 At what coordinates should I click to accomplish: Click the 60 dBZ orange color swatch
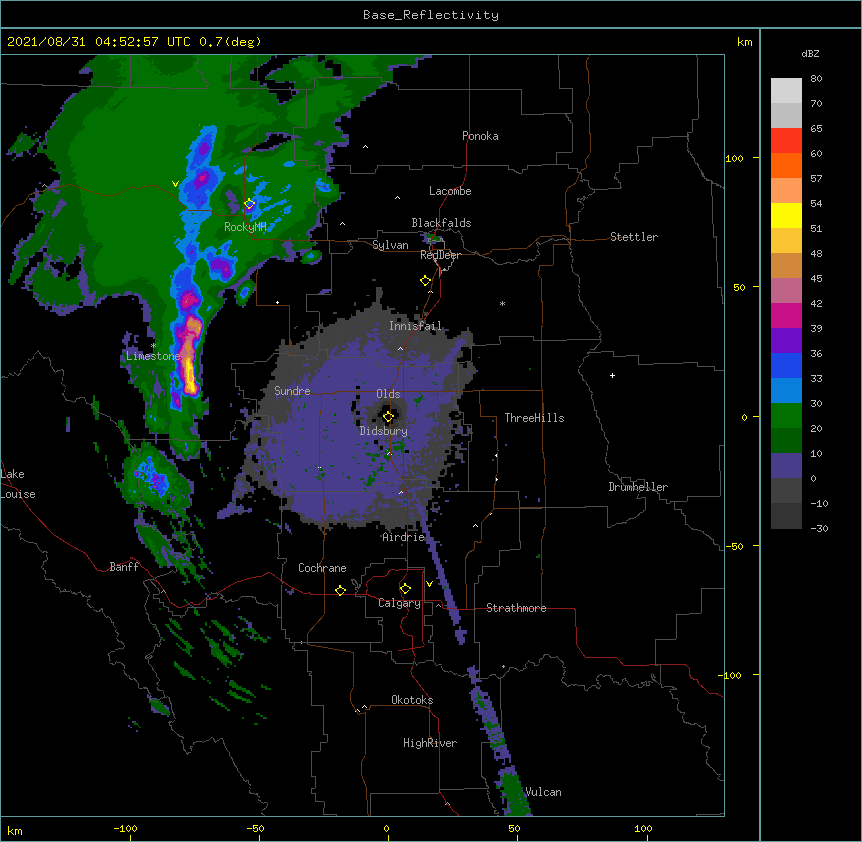(786, 165)
